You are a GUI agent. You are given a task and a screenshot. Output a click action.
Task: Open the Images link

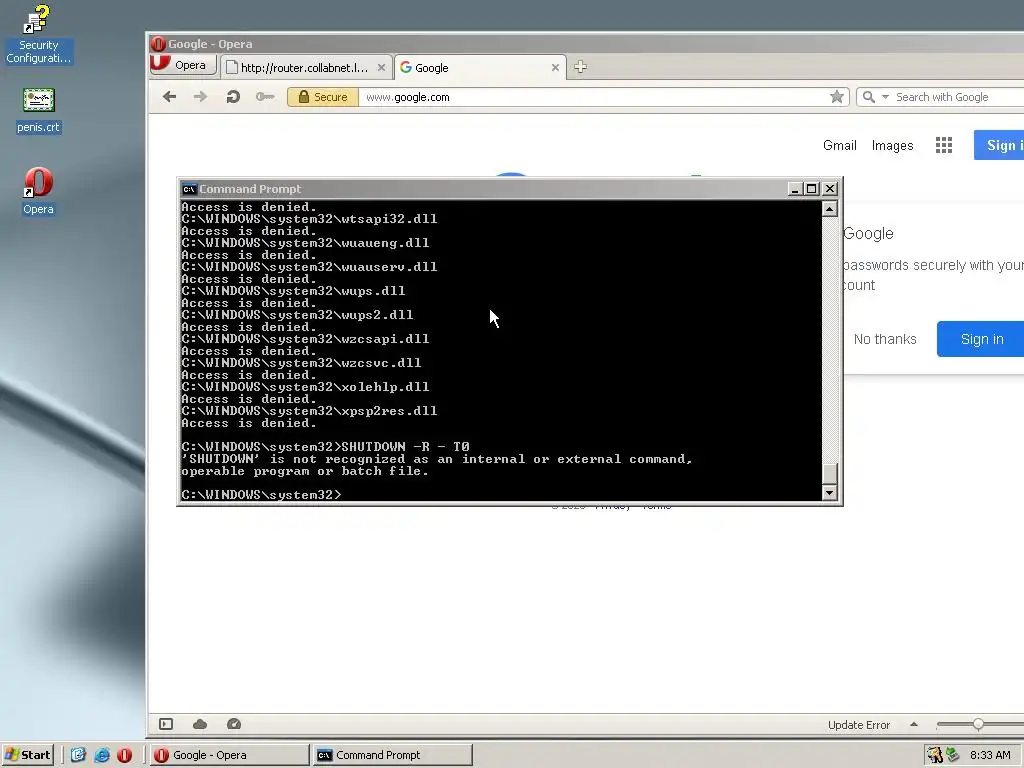point(892,145)
